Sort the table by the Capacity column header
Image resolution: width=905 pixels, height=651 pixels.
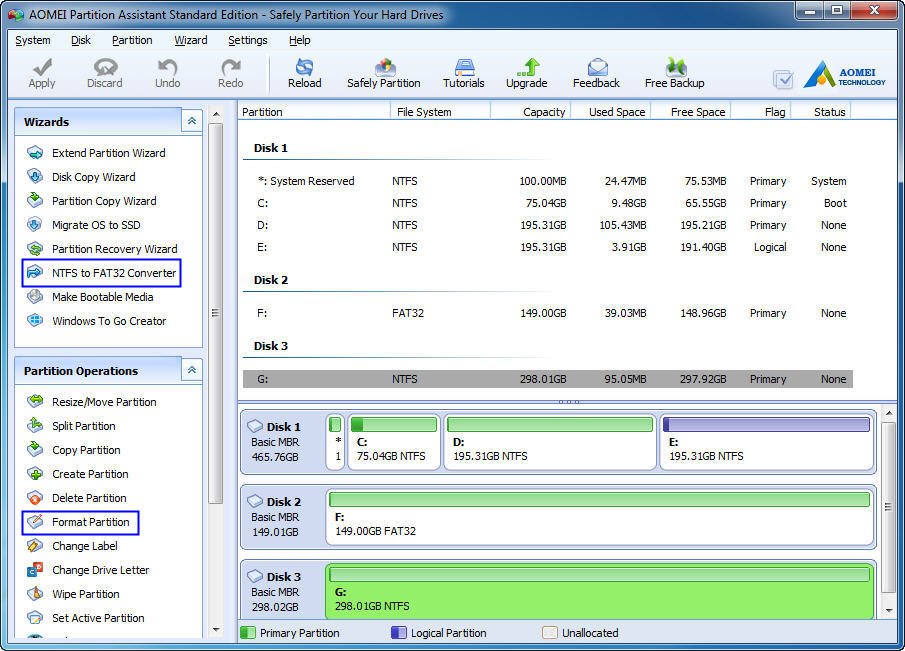(543, 112)
